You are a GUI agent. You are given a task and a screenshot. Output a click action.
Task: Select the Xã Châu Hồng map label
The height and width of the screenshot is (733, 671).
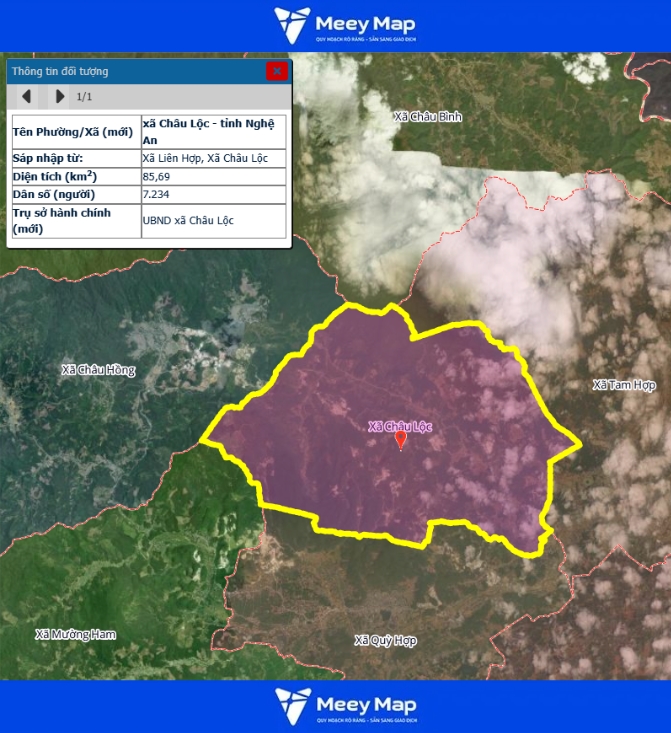(98, 370)
